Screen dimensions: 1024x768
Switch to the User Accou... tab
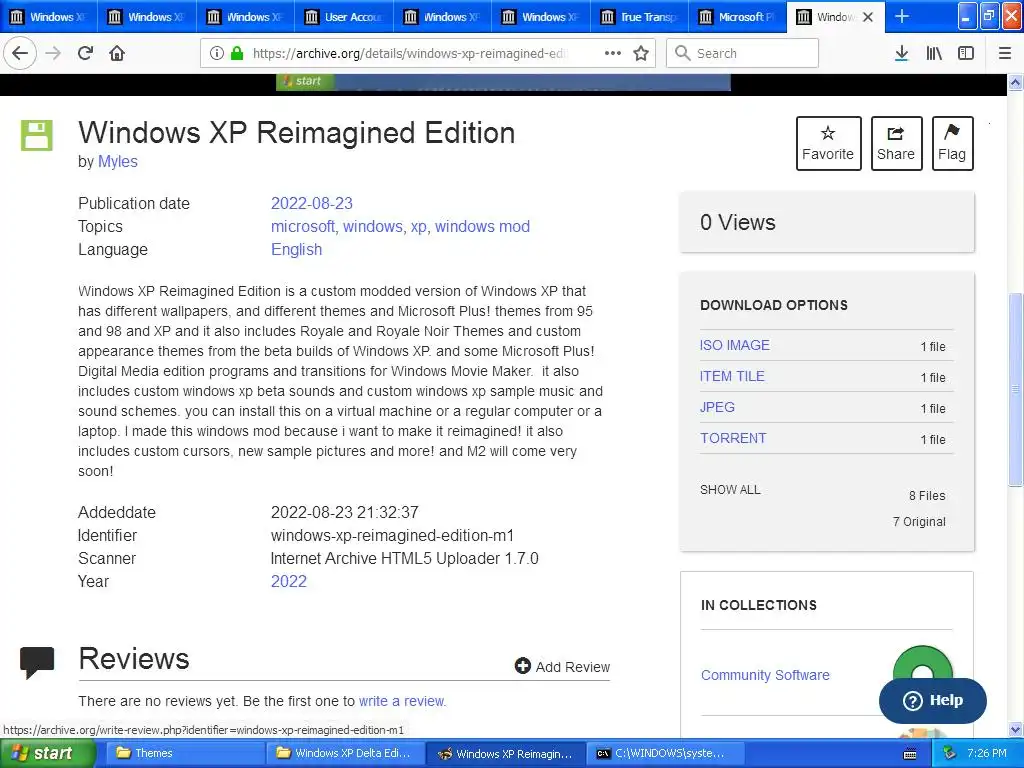coord(344,16)
